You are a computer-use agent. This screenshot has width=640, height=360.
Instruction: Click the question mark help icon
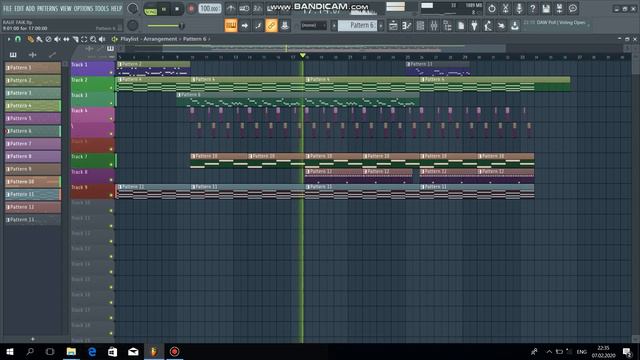(533, 9)
